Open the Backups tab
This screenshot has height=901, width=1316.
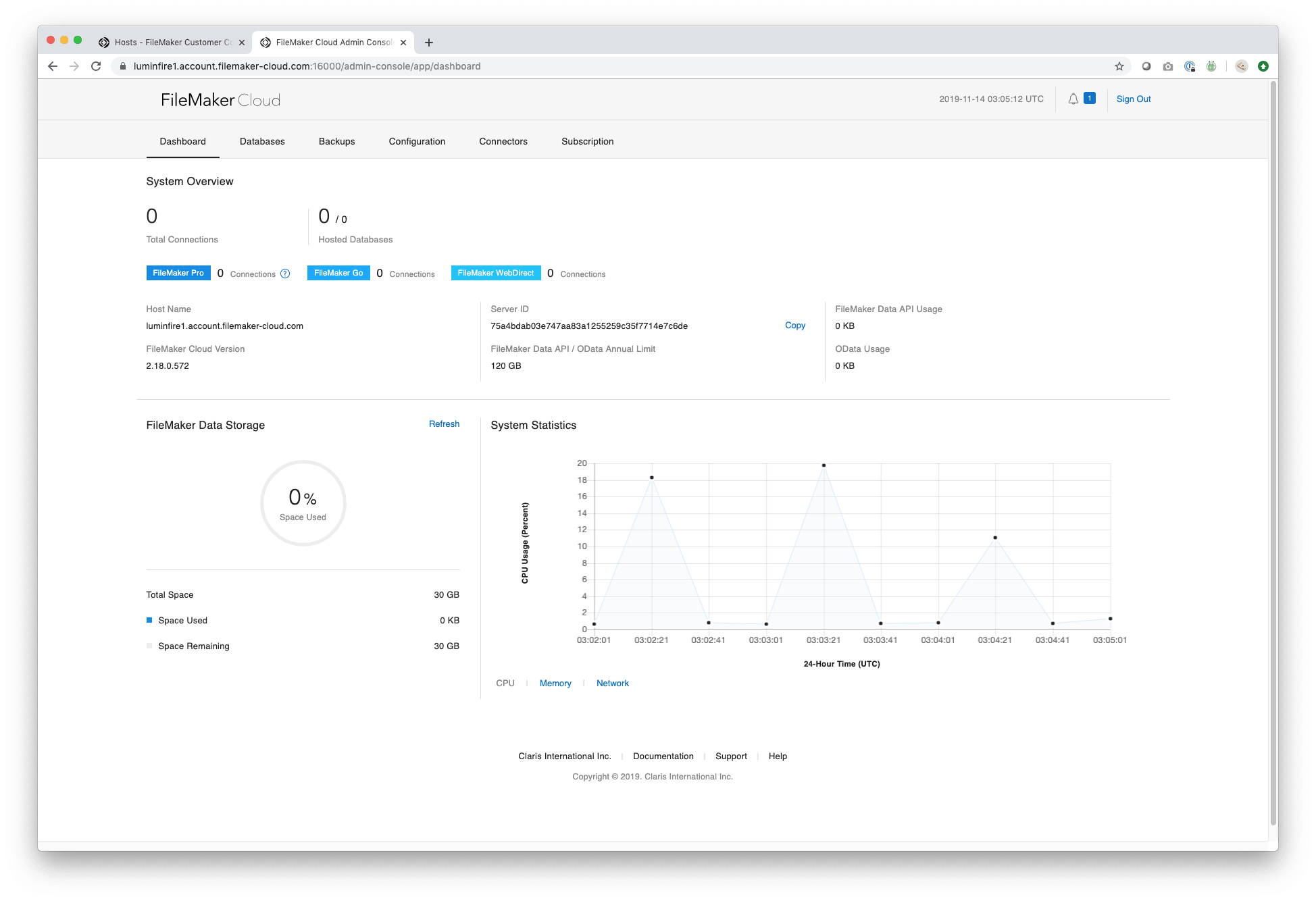(x=336, y=141)
